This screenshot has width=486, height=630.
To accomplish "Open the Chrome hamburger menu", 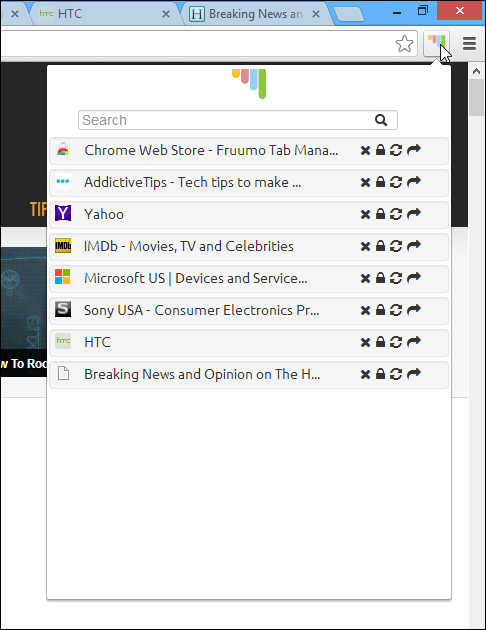I will click(x=469, y=43).
